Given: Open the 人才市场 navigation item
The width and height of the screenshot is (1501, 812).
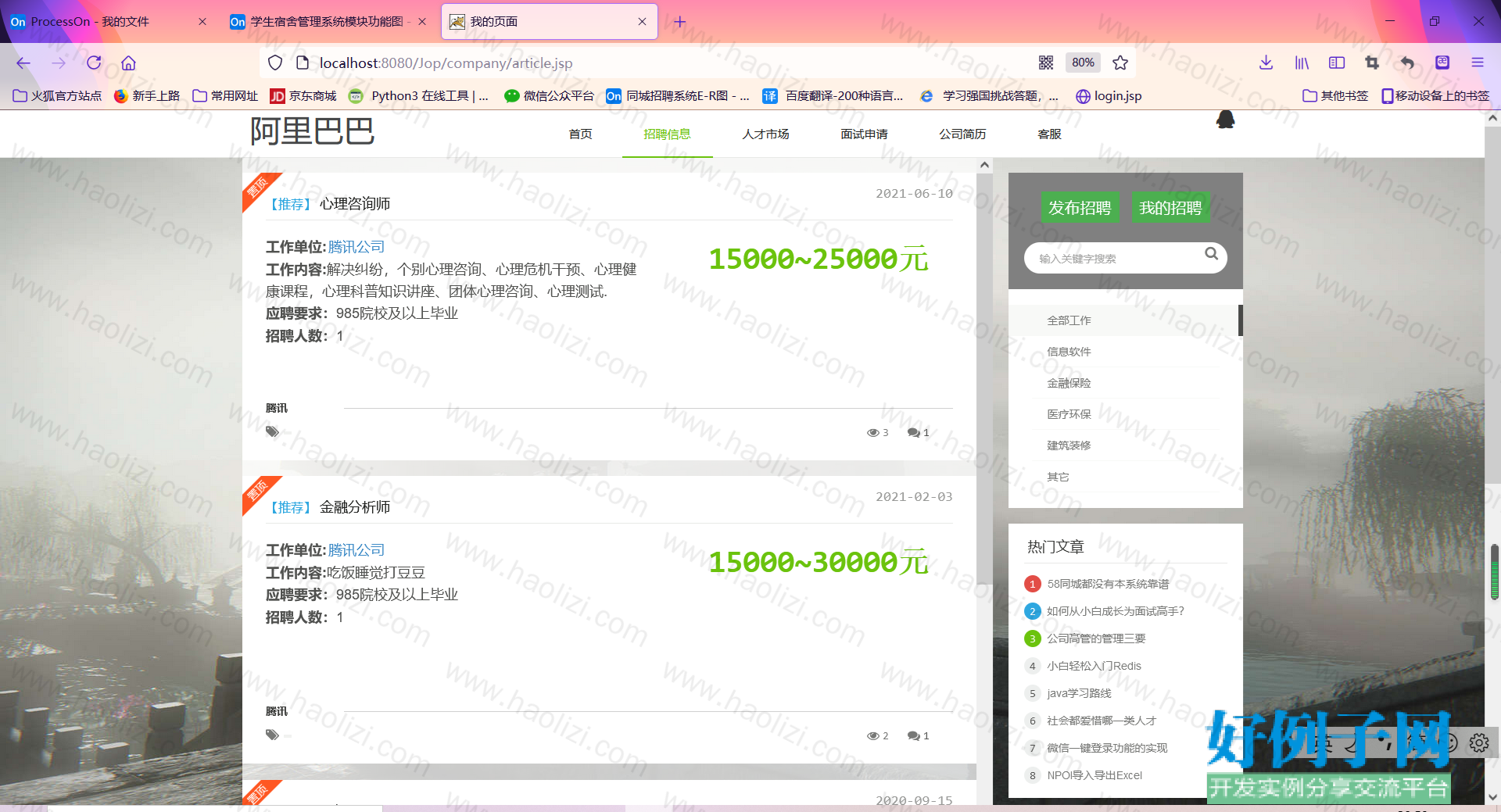Looking at the screenshot, I should point(765,134).
